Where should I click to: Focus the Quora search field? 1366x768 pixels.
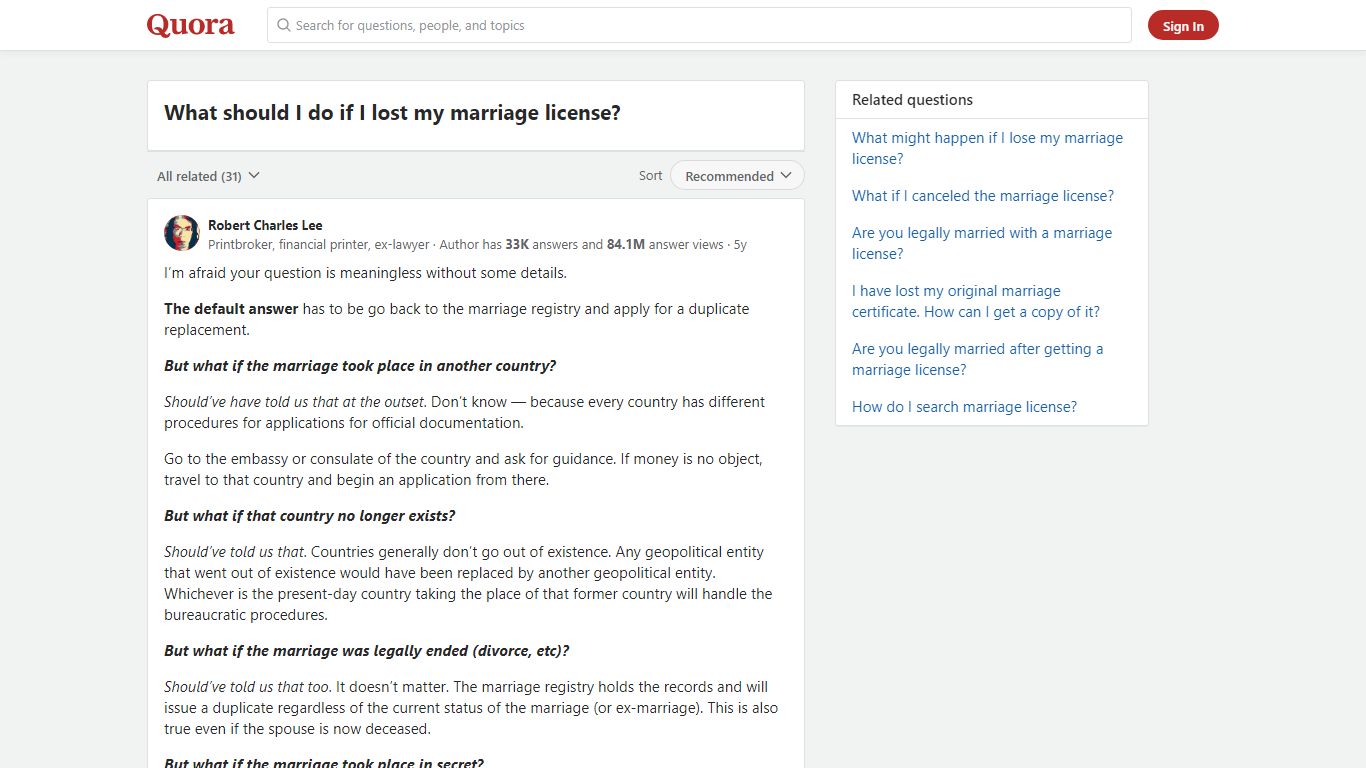(699, 25)
